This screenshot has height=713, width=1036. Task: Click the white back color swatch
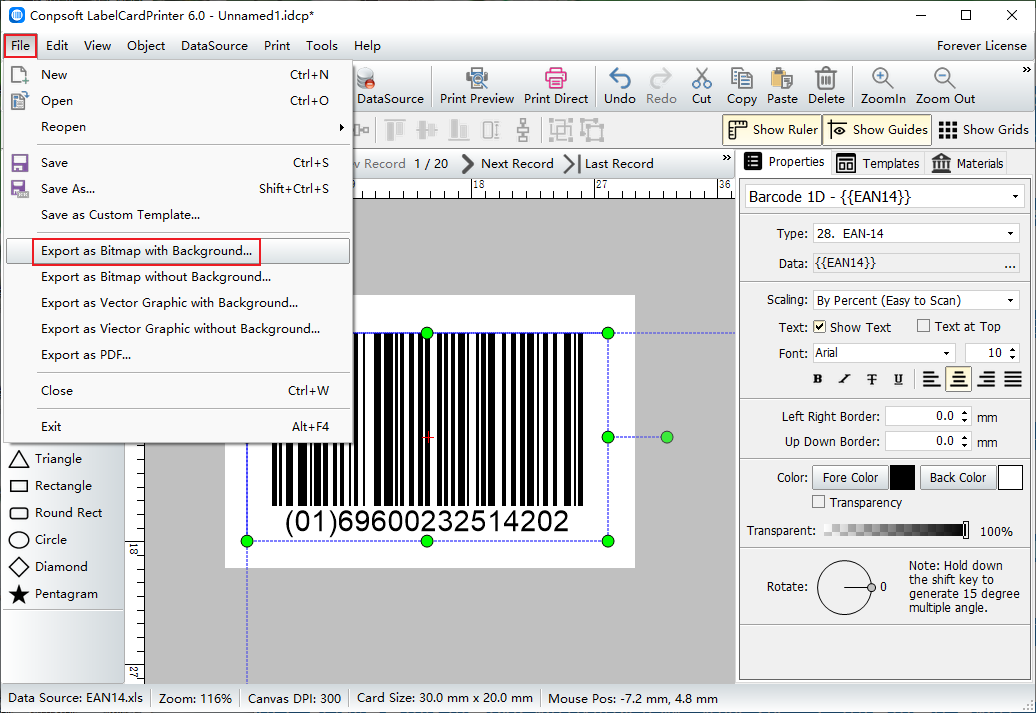pyautogui.click(x=1010, y=477)
